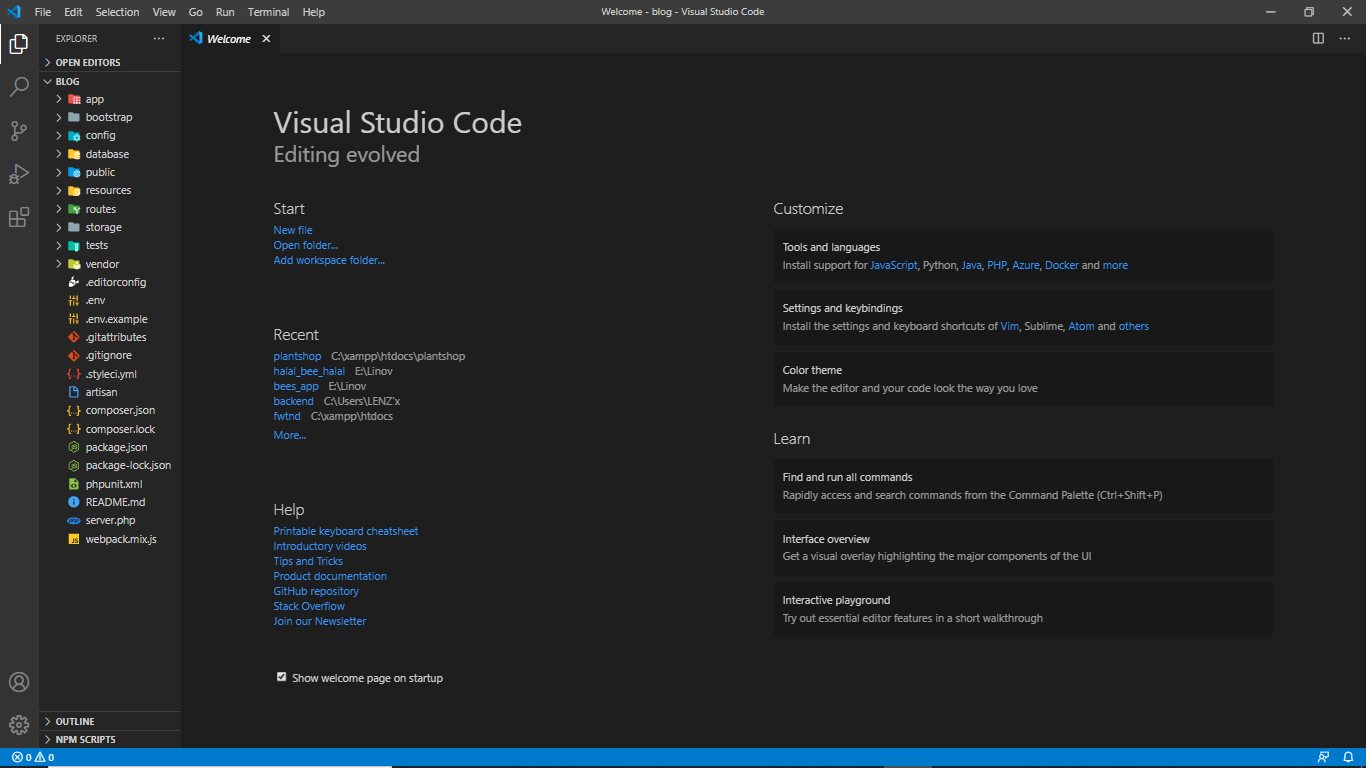Open the Run and Debug view

click(19, 174)
